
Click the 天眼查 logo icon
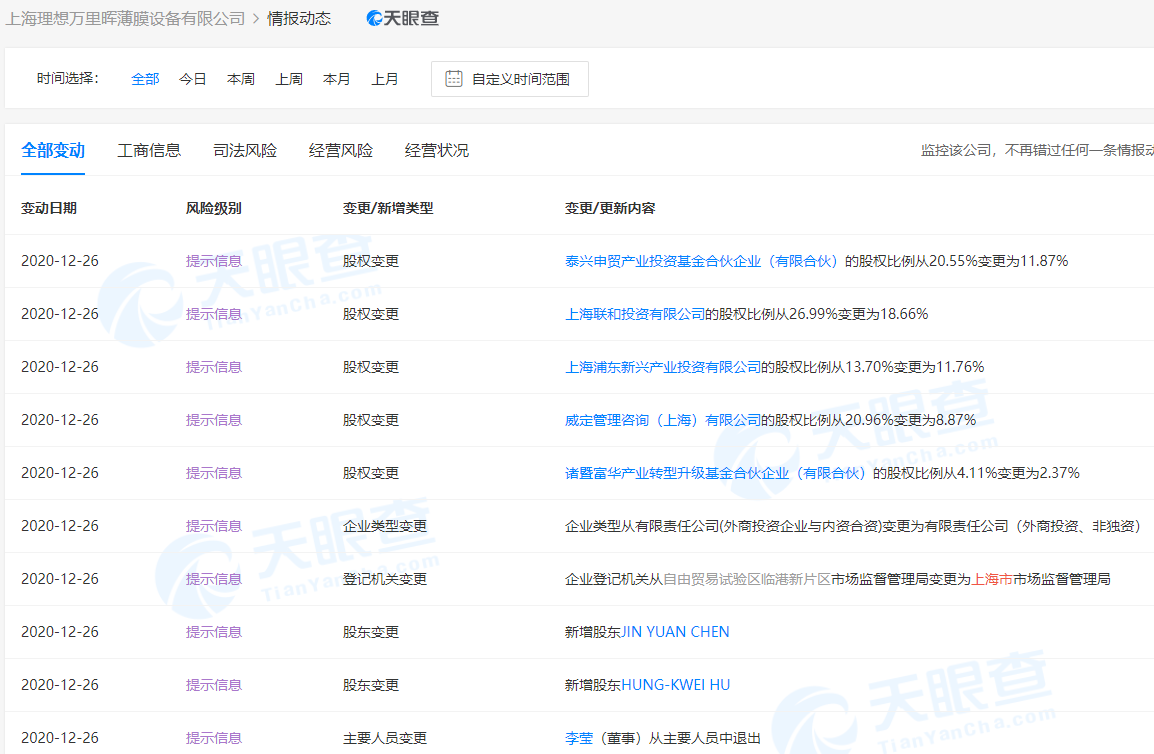pos(403,18)
